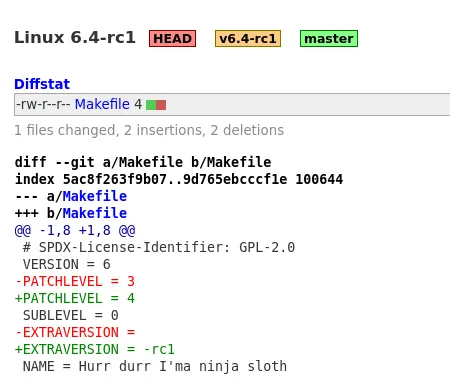Click the Linux 6.4-rc1 commit title

(x=75, y=37)
